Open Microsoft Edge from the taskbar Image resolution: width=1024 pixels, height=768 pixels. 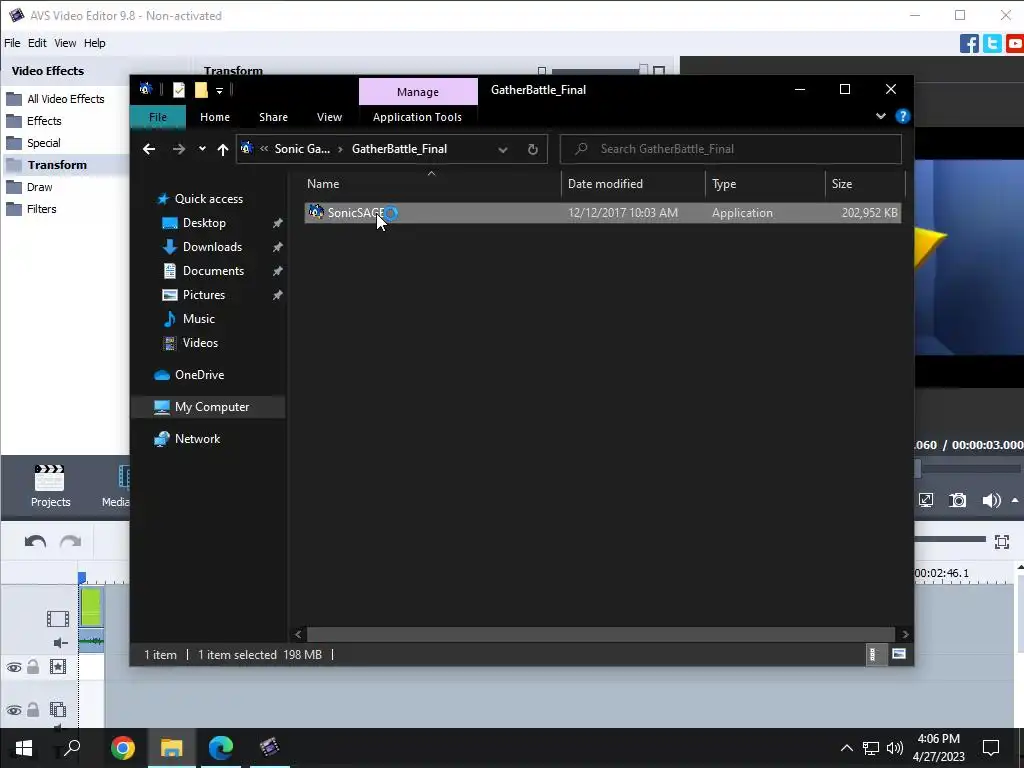(221, 748)
